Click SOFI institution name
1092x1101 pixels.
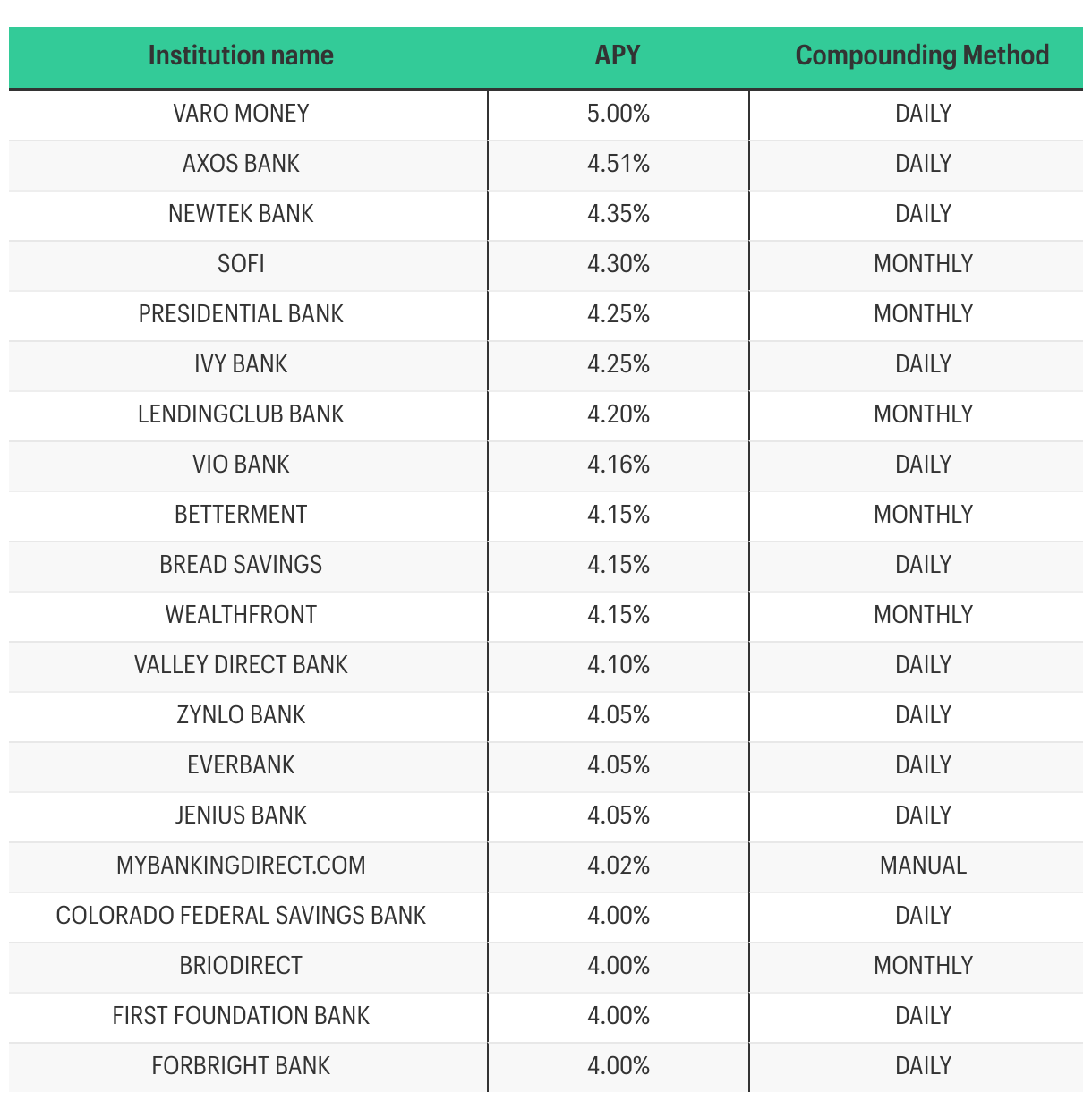click(241, 264)
